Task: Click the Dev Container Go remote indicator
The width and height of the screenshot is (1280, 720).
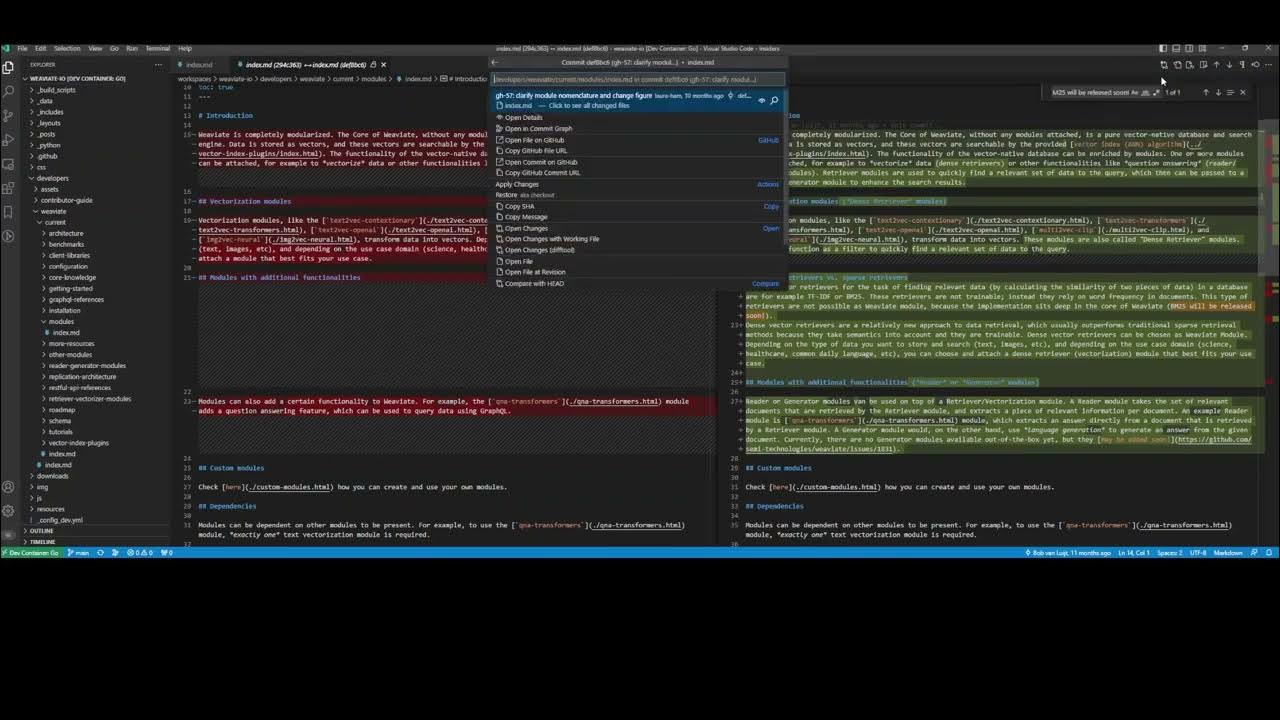Action: (30, 552)
